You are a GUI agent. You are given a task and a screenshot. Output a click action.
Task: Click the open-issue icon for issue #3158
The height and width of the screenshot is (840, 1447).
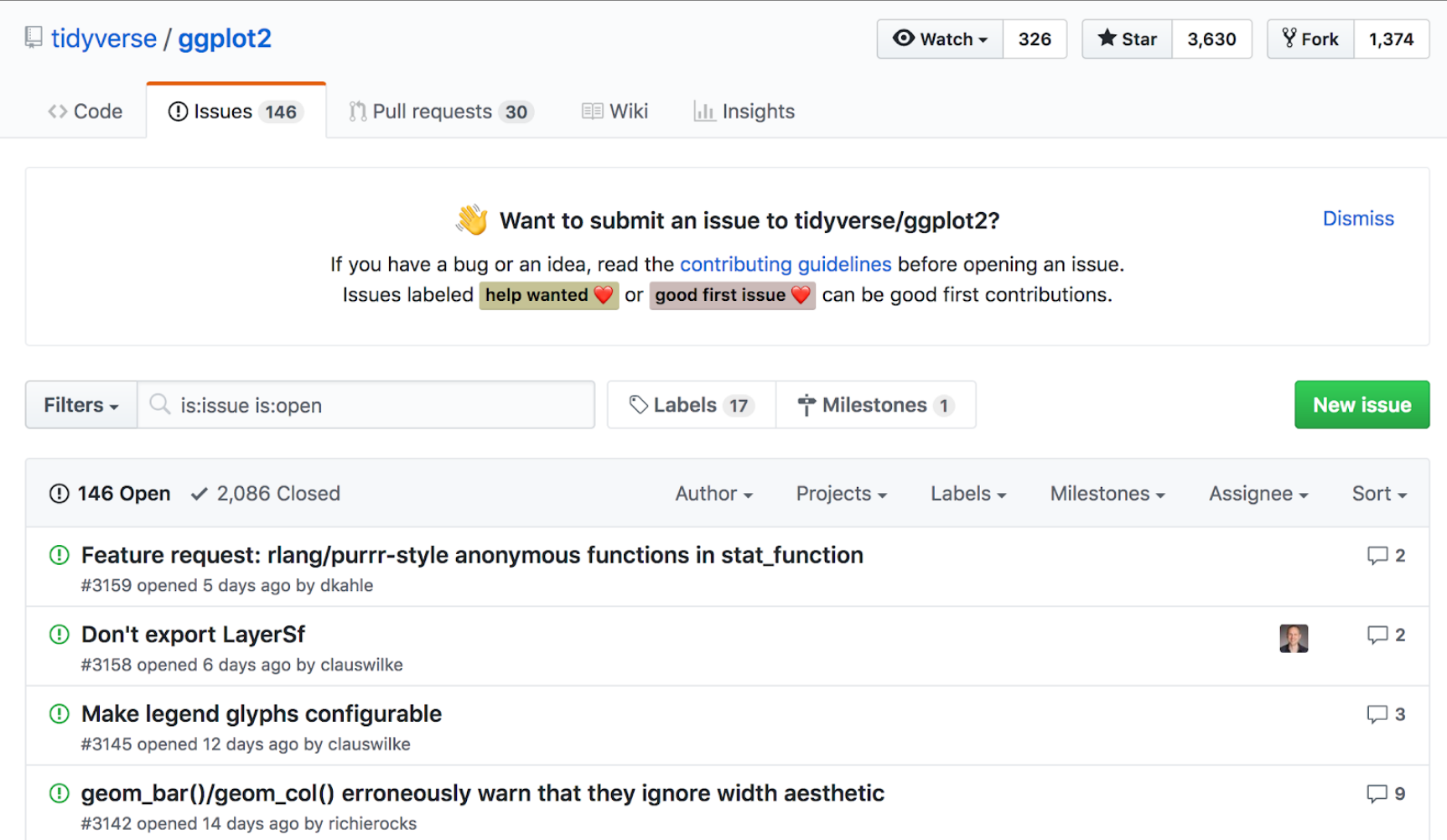click(x=59, y=635)
